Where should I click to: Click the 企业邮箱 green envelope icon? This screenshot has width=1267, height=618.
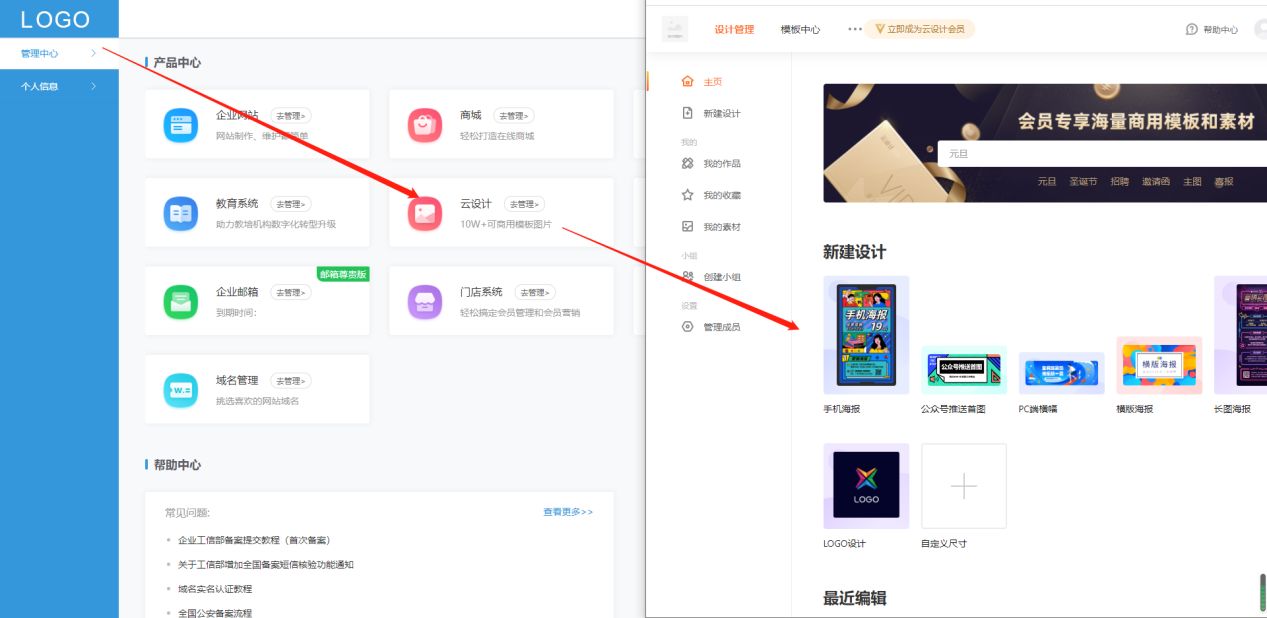coord(180,298)
